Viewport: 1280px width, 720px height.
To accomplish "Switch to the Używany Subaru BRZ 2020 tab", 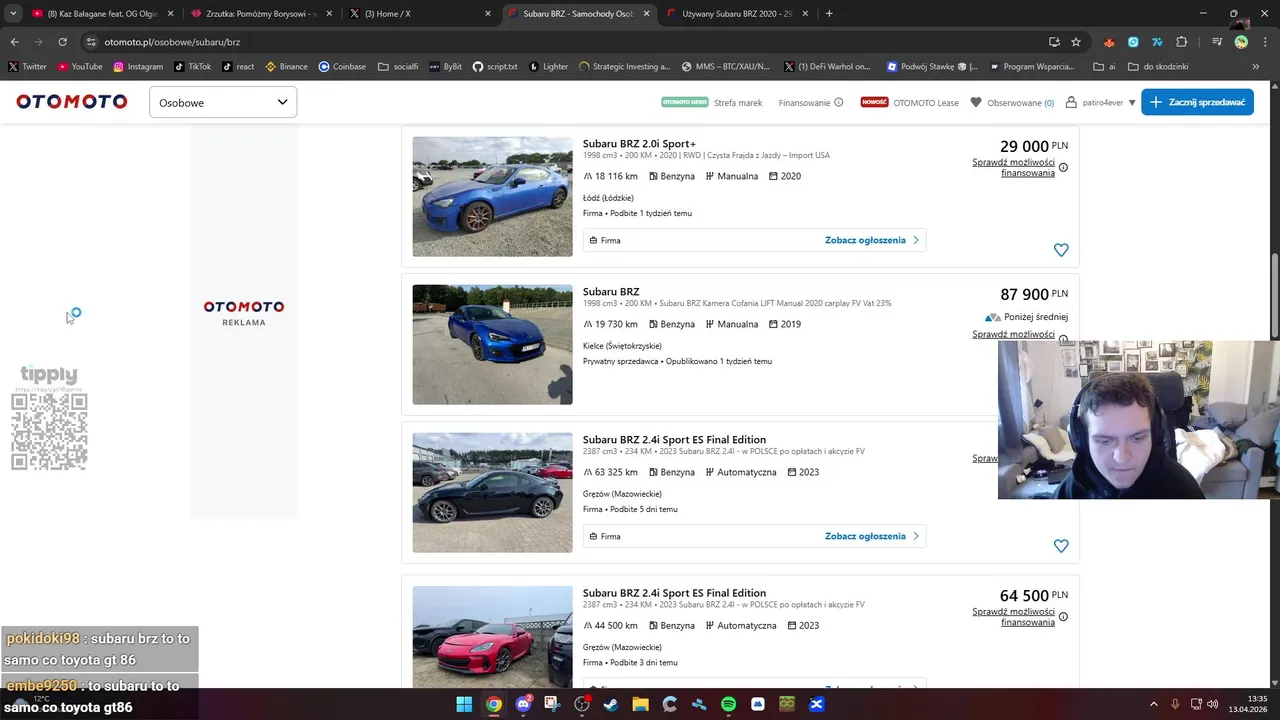I will [736, 14].
